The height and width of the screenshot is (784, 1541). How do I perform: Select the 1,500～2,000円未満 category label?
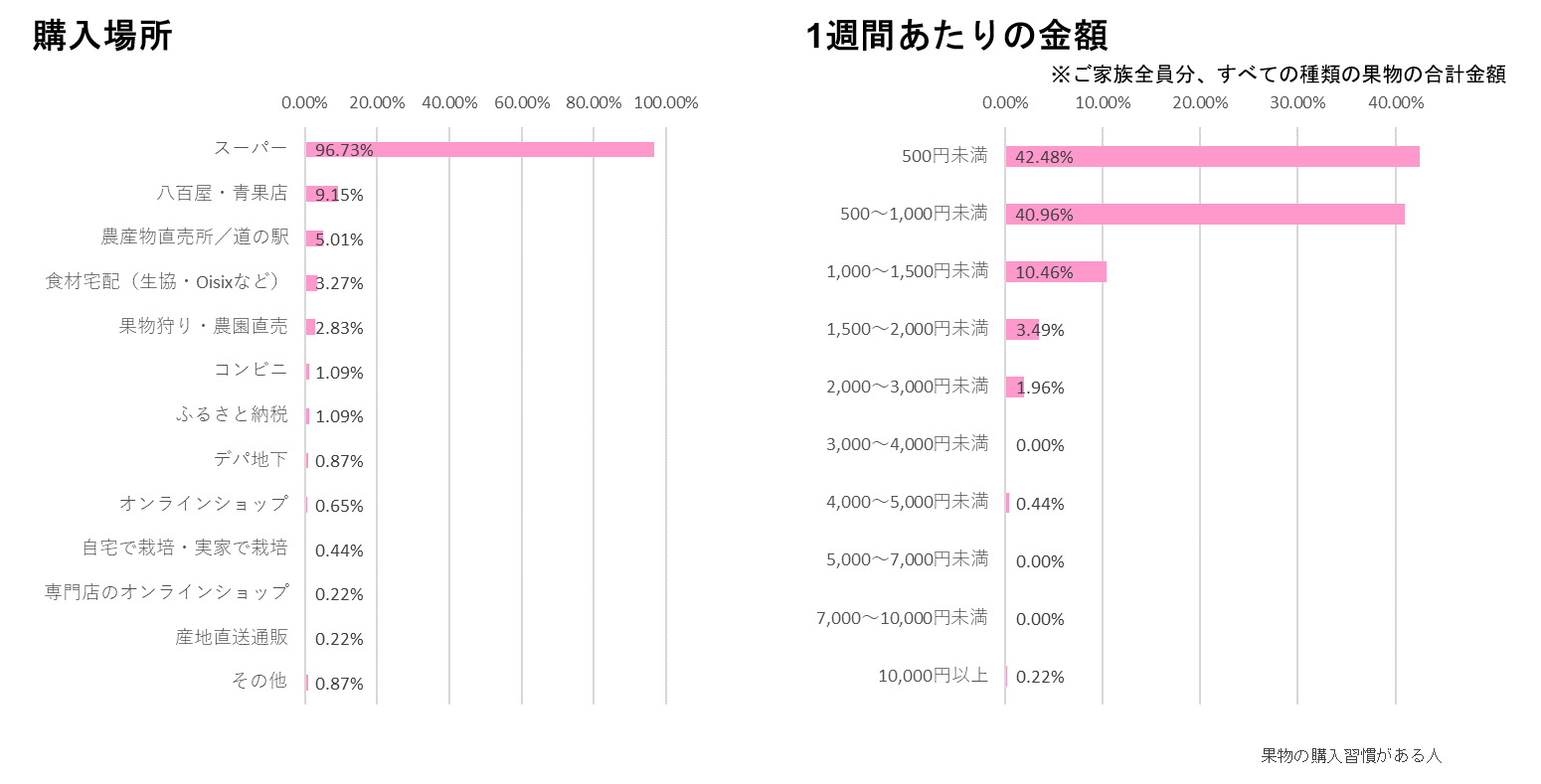point(907,329)
